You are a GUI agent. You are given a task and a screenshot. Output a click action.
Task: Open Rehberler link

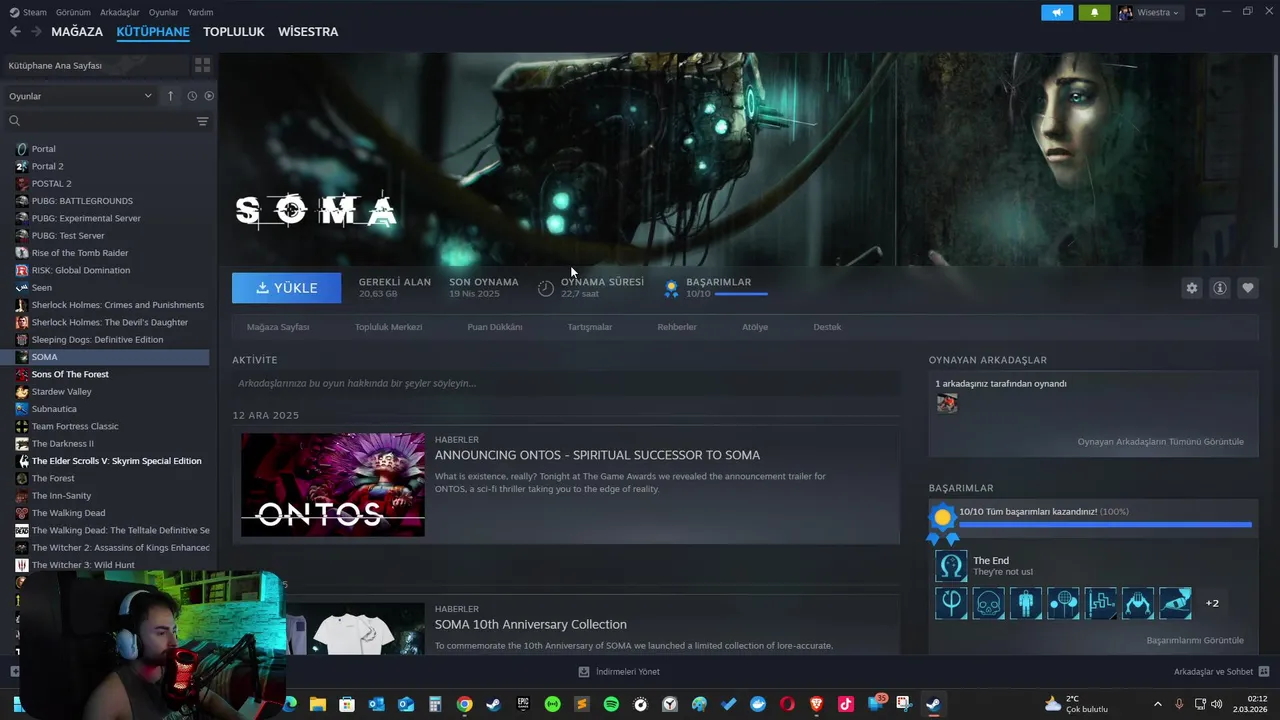[x=677, y=327]
